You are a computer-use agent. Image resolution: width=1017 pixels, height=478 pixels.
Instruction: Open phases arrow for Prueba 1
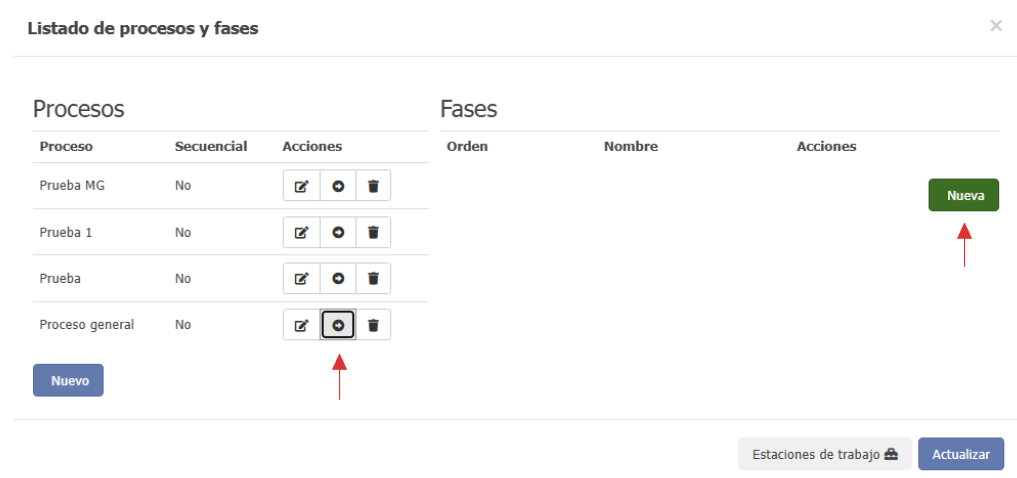tap(338, 232)
